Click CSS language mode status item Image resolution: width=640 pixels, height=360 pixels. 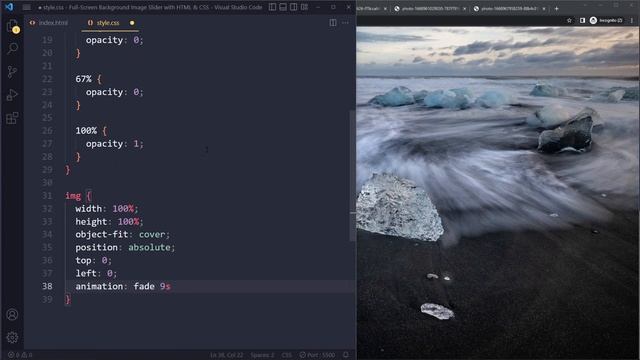(287, 355)
